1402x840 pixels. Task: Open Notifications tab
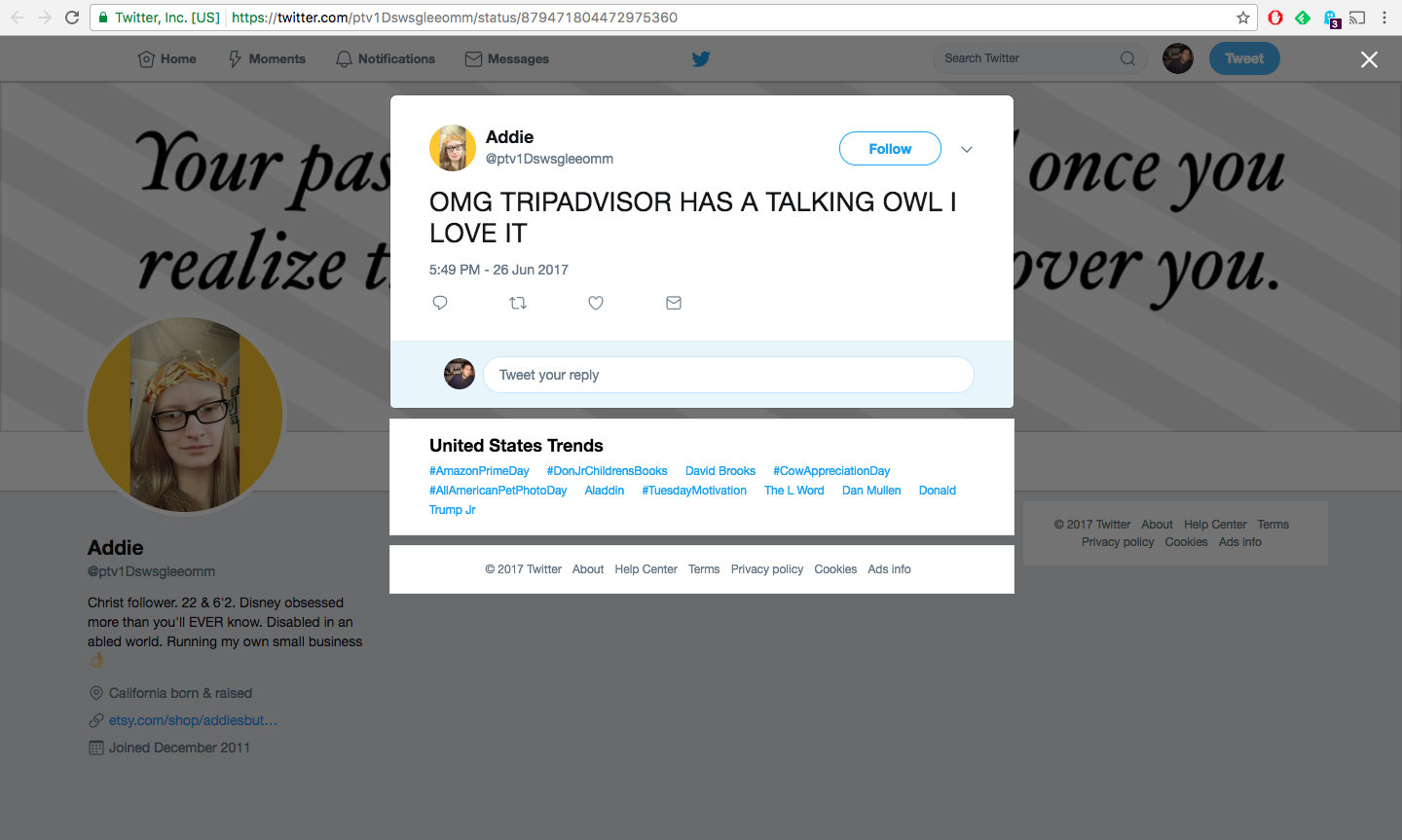pos(386,59)
